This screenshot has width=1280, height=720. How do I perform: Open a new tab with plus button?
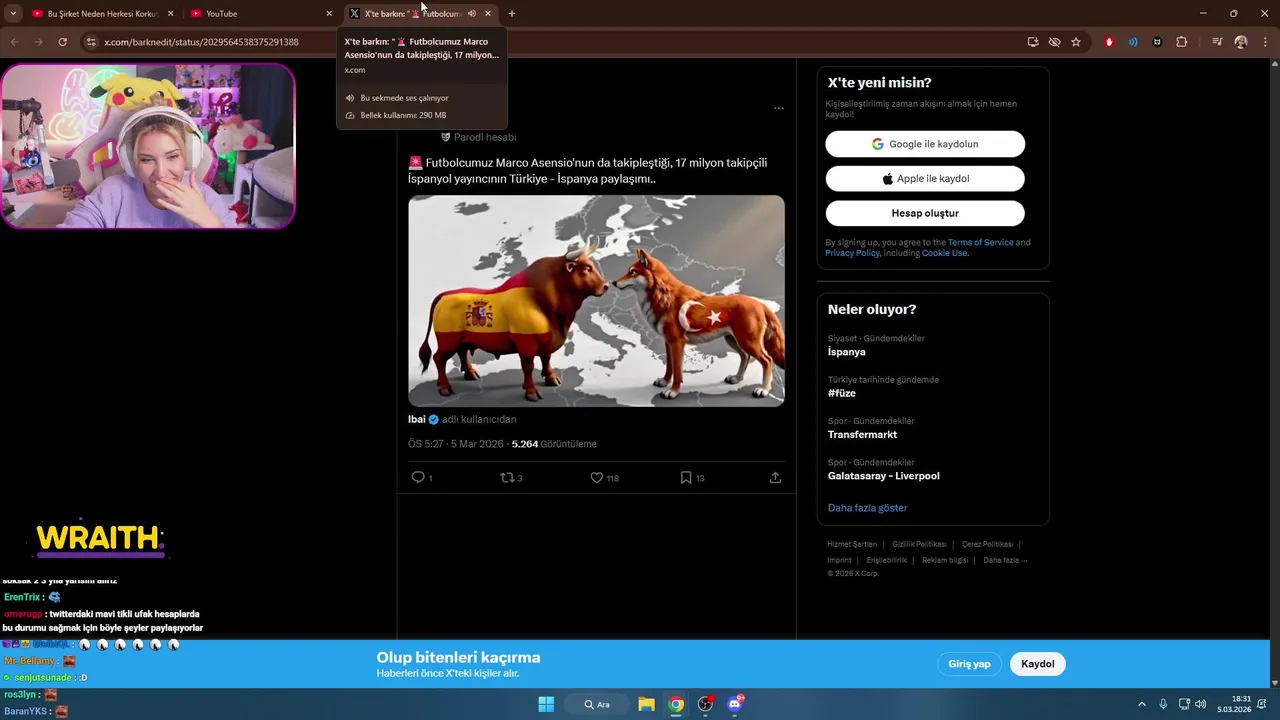point(512,14)
